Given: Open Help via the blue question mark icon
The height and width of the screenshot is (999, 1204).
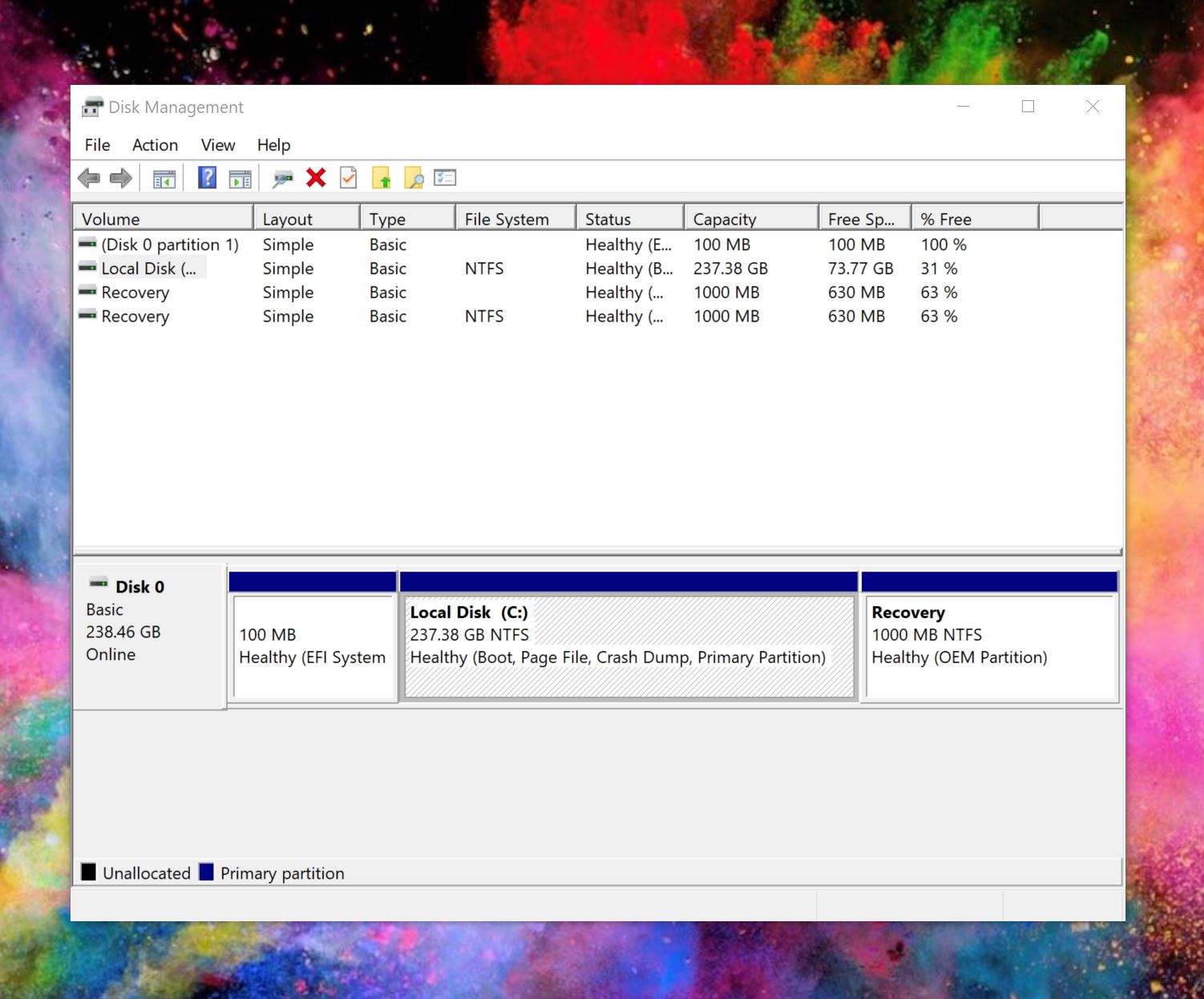Looking at the screenshot, I should [207, 178].
